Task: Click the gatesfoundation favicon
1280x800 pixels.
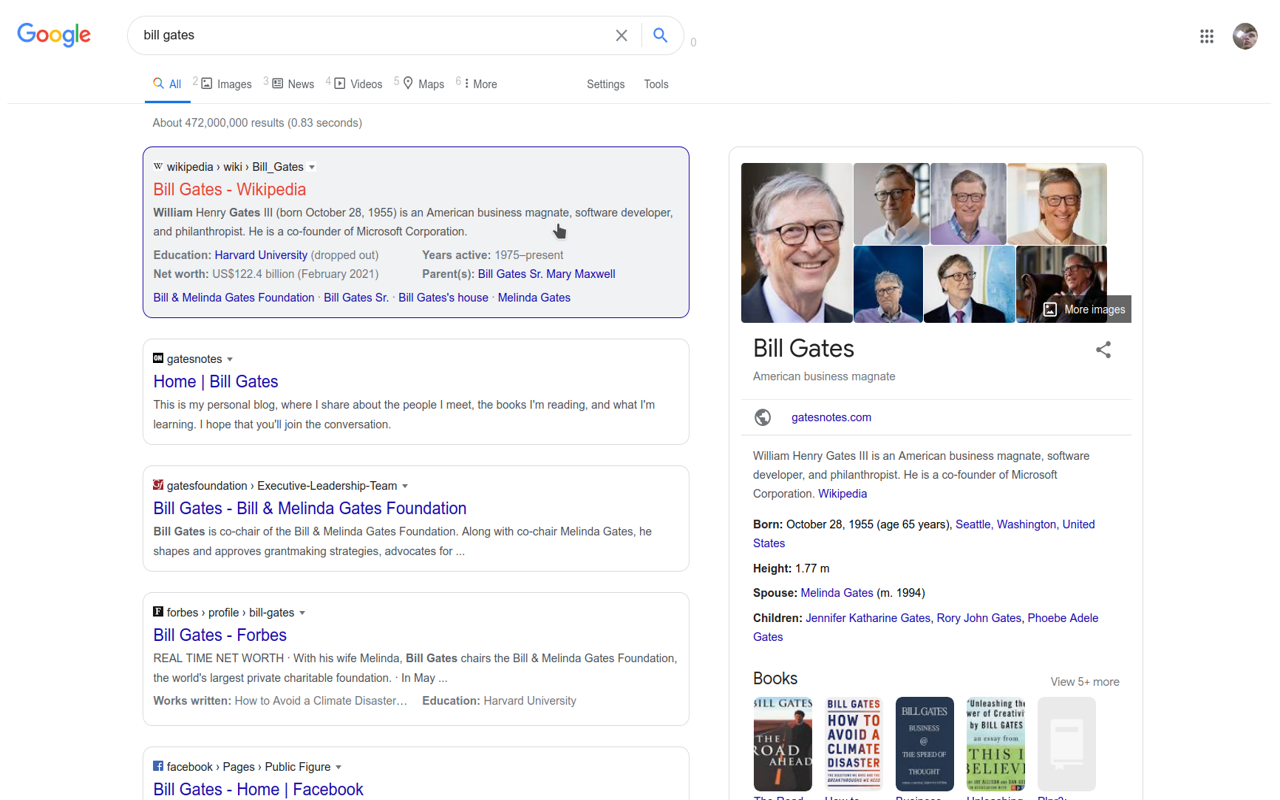Action: point(158,485)
